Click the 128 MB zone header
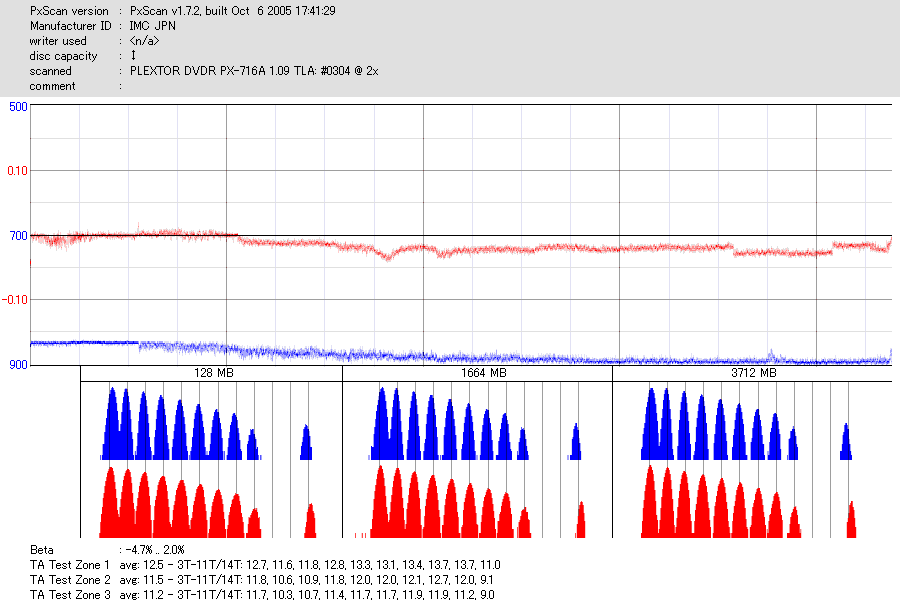 (x=214, y=373)
